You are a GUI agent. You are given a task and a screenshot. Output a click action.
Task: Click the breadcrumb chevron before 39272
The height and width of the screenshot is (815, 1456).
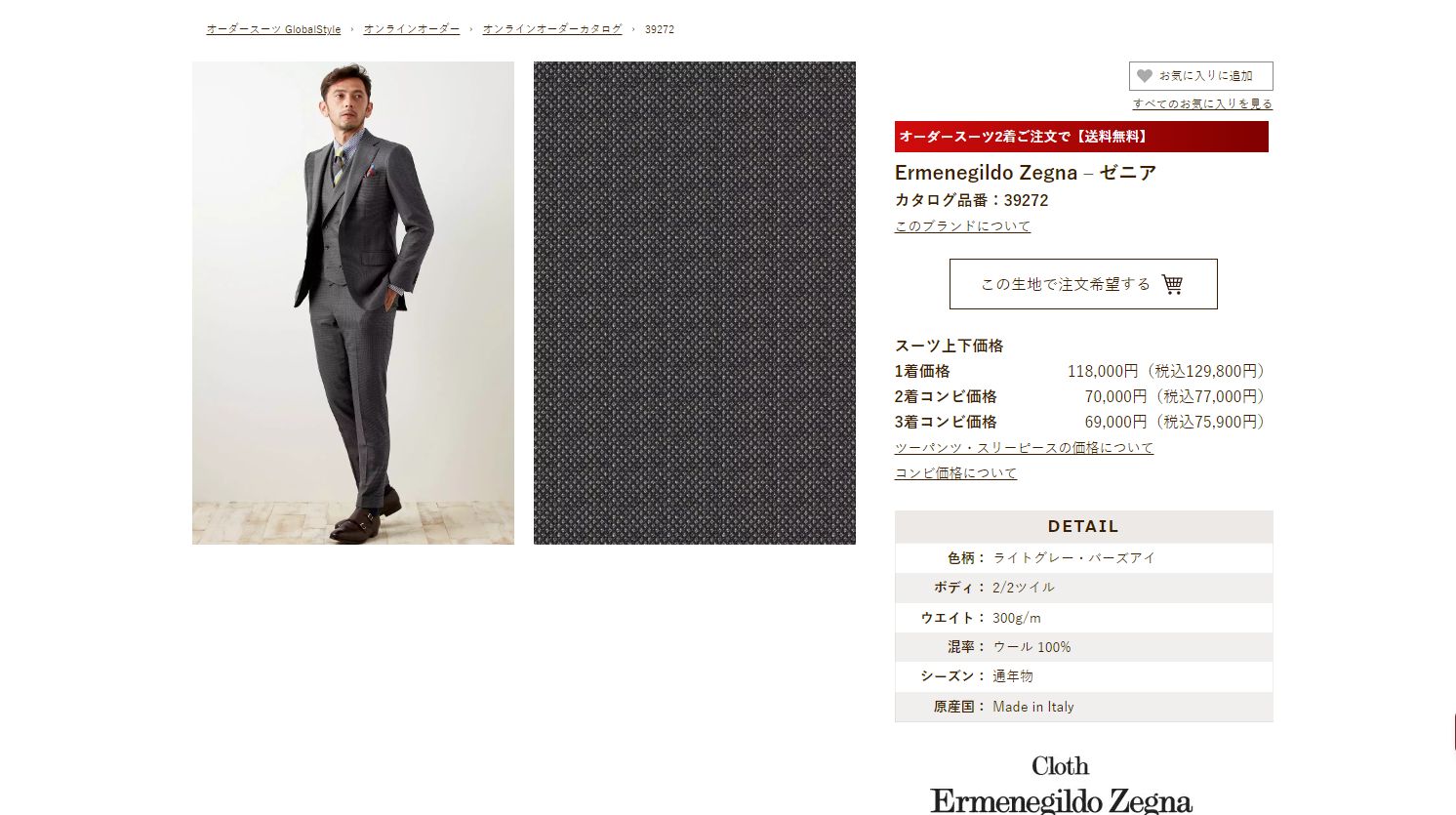click(633, 29)
